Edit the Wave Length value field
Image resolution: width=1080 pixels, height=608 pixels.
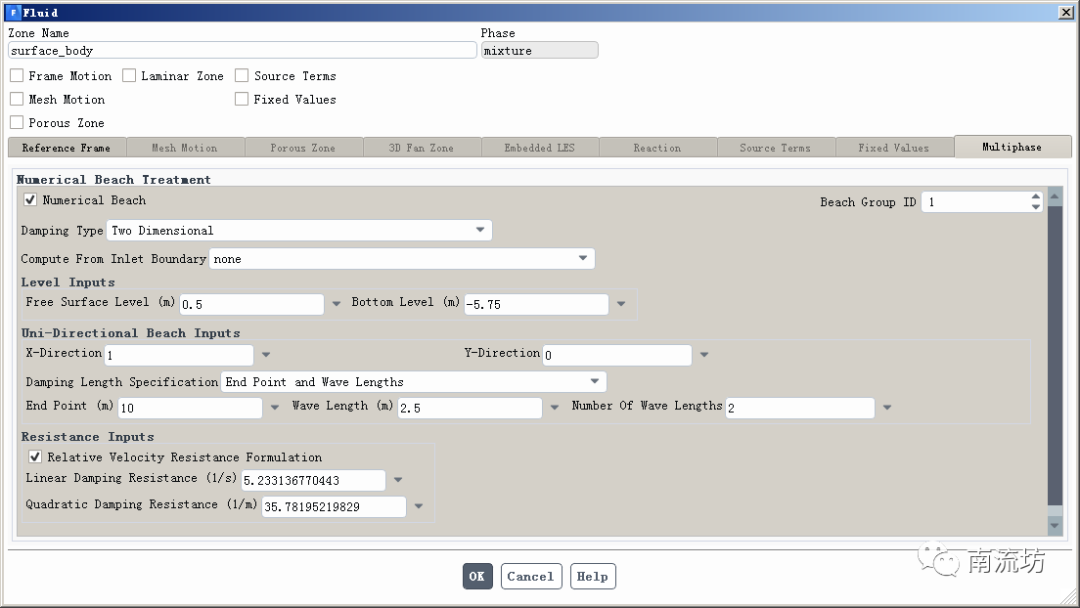(x=470, y=408)
